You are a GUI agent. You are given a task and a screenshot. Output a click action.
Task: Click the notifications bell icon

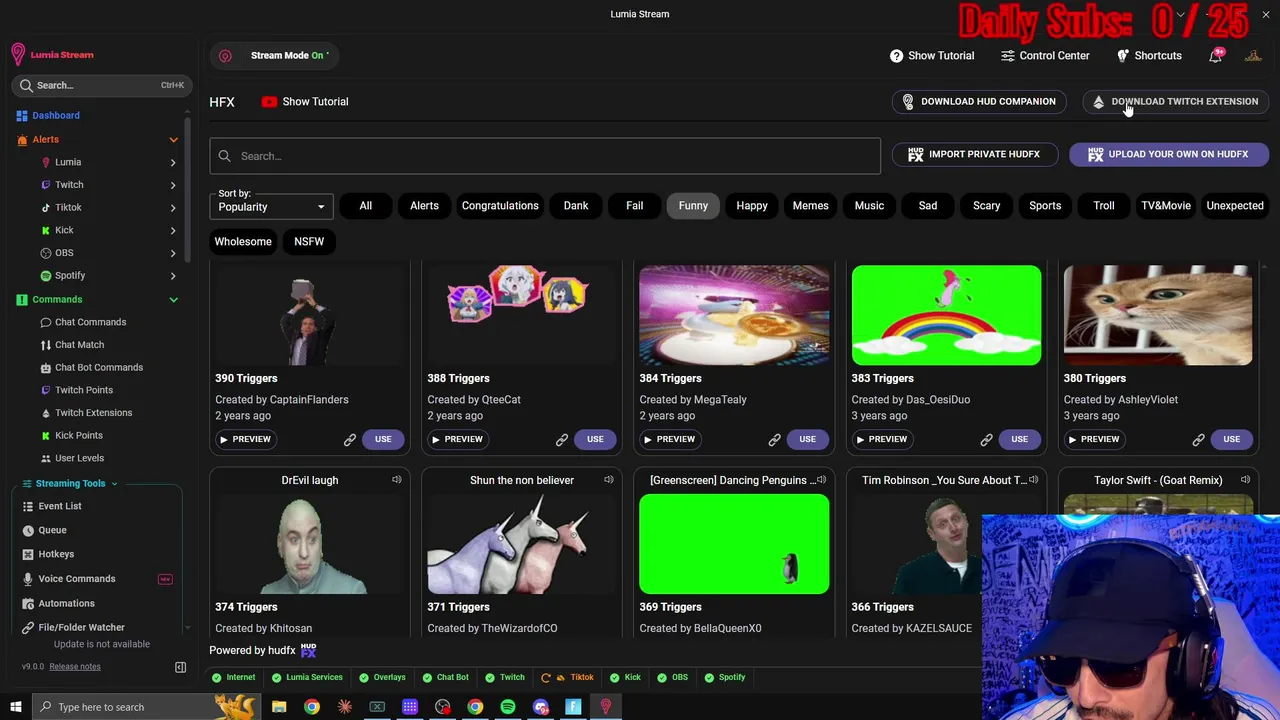1216,56
